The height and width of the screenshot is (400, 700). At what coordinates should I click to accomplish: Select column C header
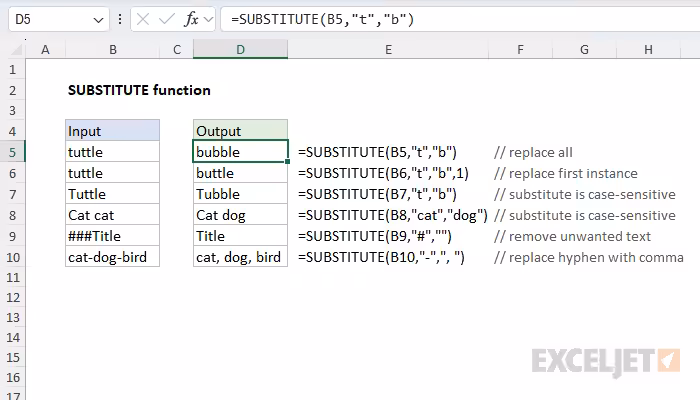click(x=177, y=50)
